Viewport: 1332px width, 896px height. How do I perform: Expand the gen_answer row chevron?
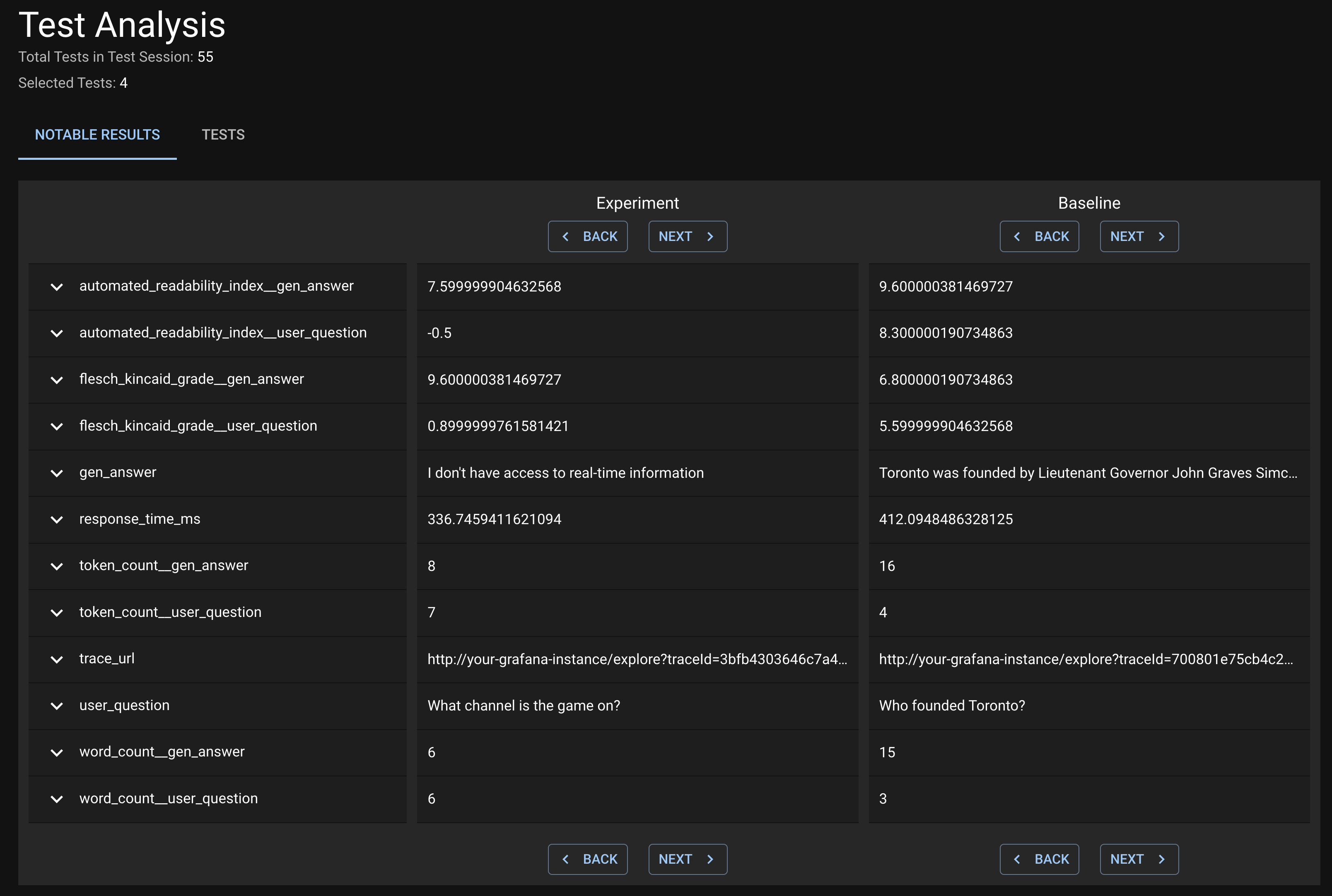[x=57, y=473]
